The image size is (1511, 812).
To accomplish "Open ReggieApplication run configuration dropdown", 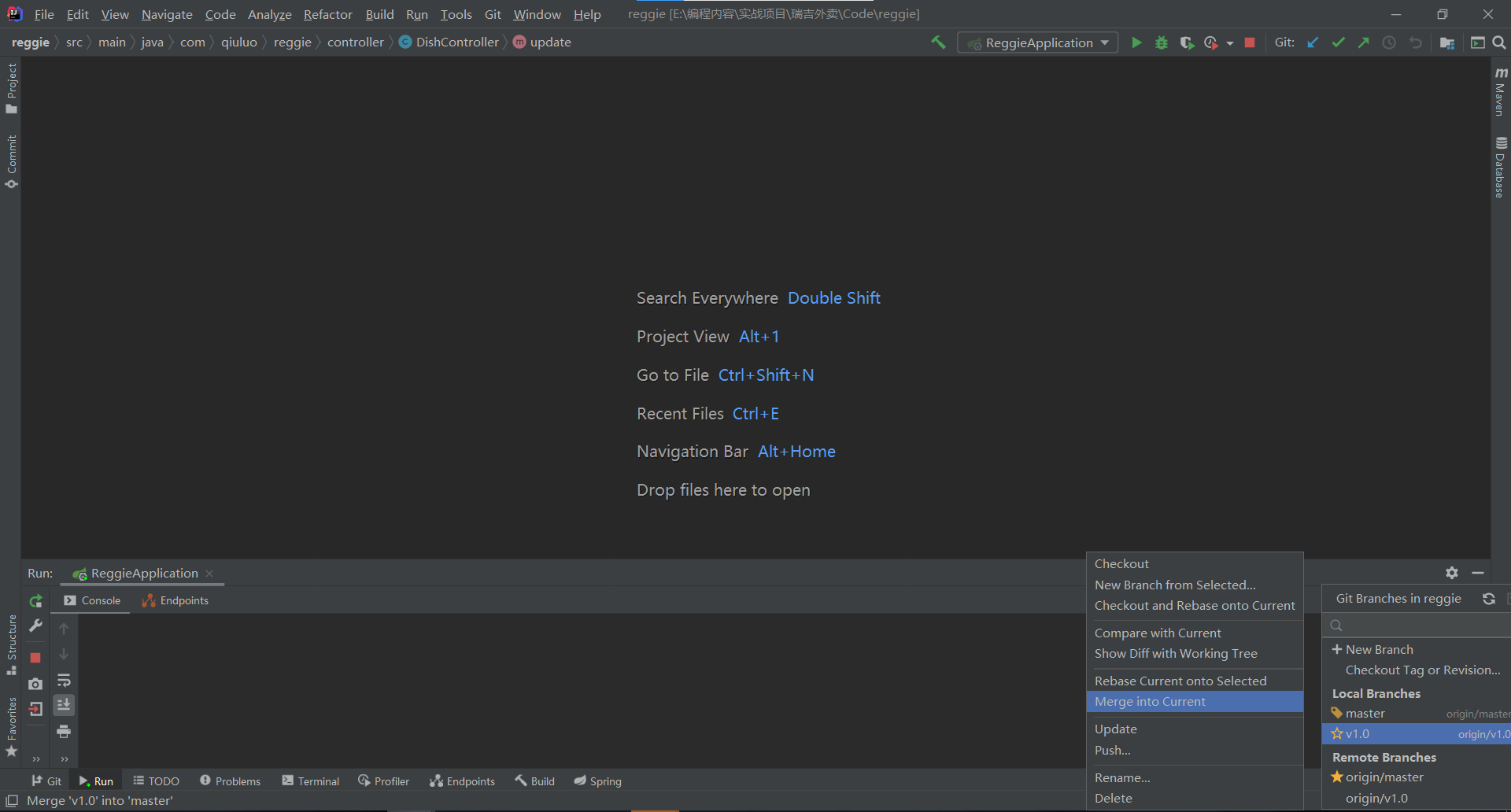I will pos(1038,42).
